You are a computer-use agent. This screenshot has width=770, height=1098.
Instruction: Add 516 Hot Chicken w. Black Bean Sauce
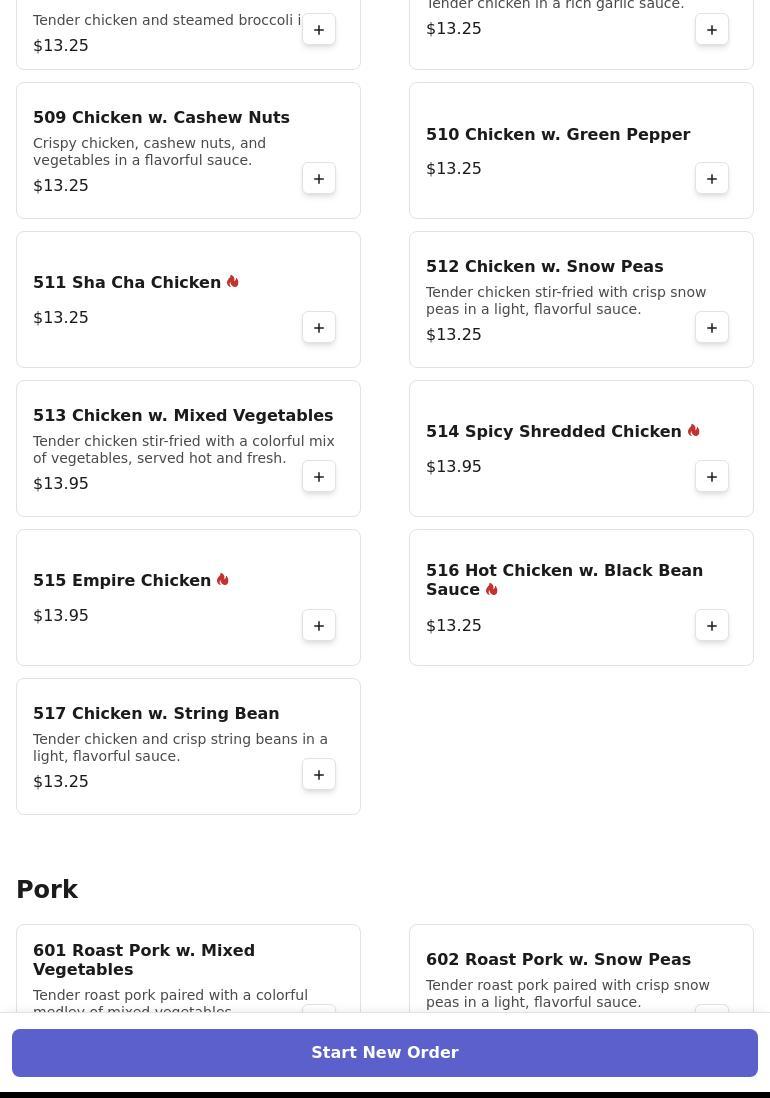[711, 626]
